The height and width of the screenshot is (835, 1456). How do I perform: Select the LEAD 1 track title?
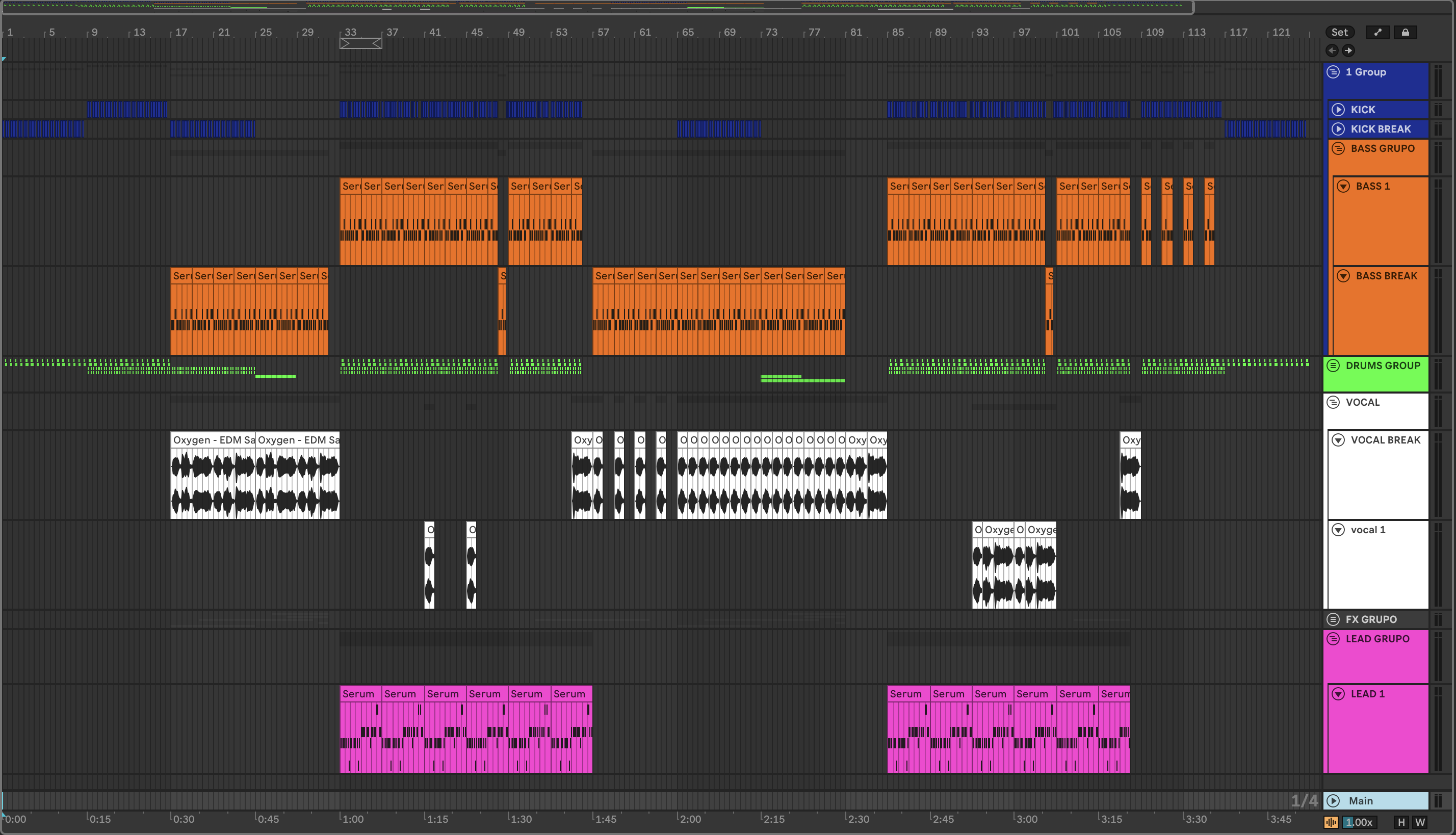tap(1368, 694)
